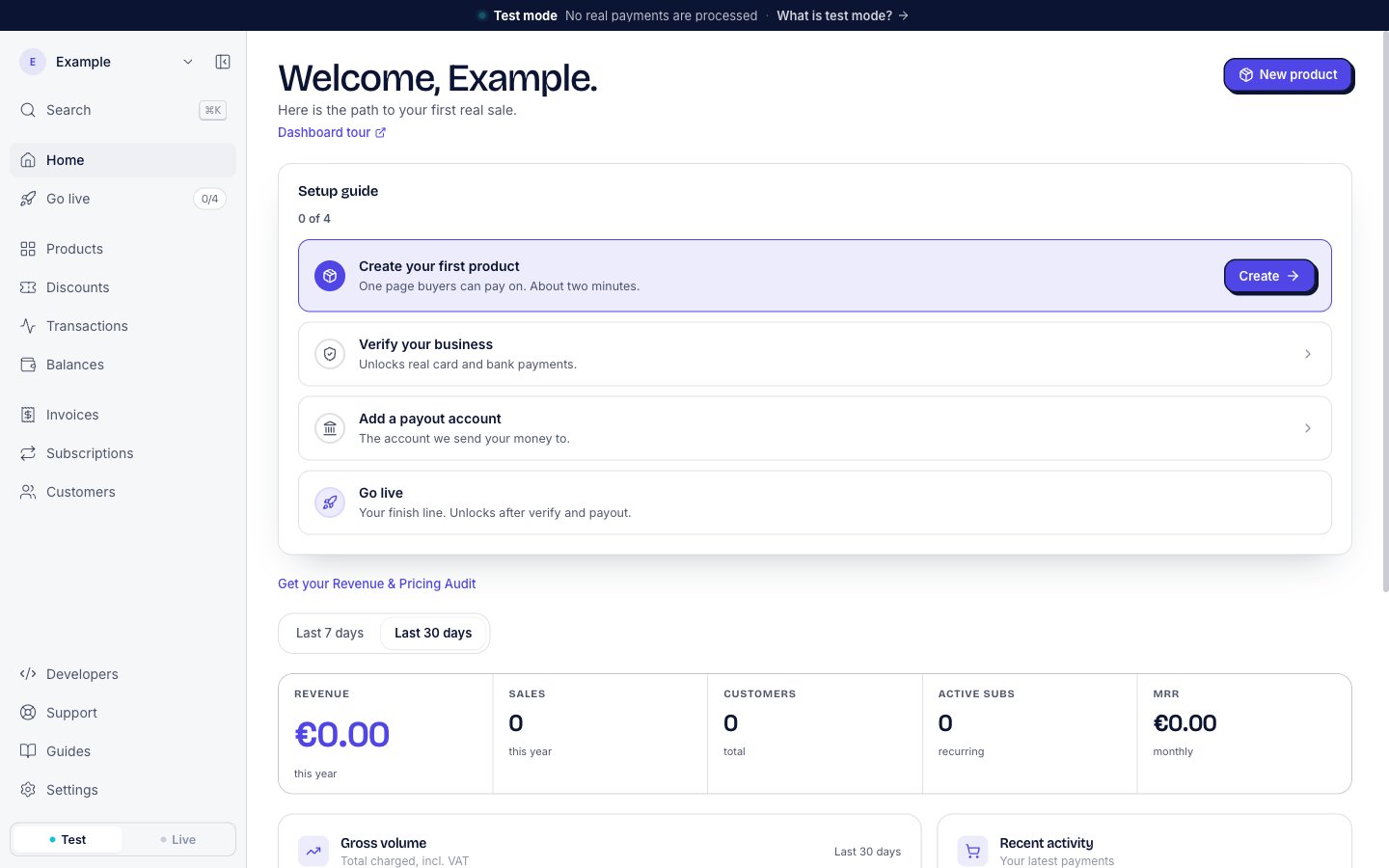Open Get your Revenue & Pricing Audit link
1389x868 pixels.
click(x=377, y=583)
